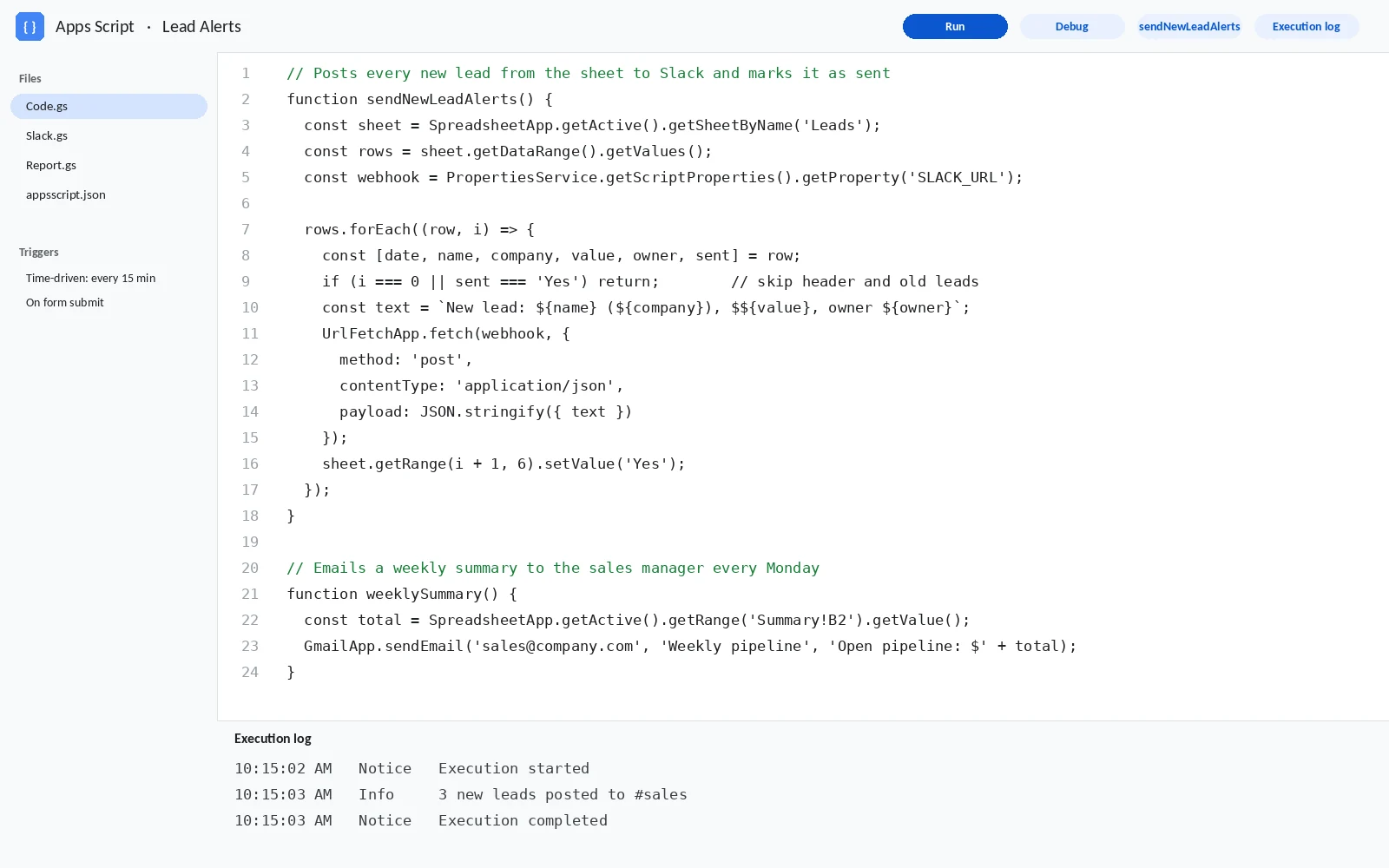Select the On form submit trigger
Viewport: 1389px width, 868px height.
click(x=65, y=302)
